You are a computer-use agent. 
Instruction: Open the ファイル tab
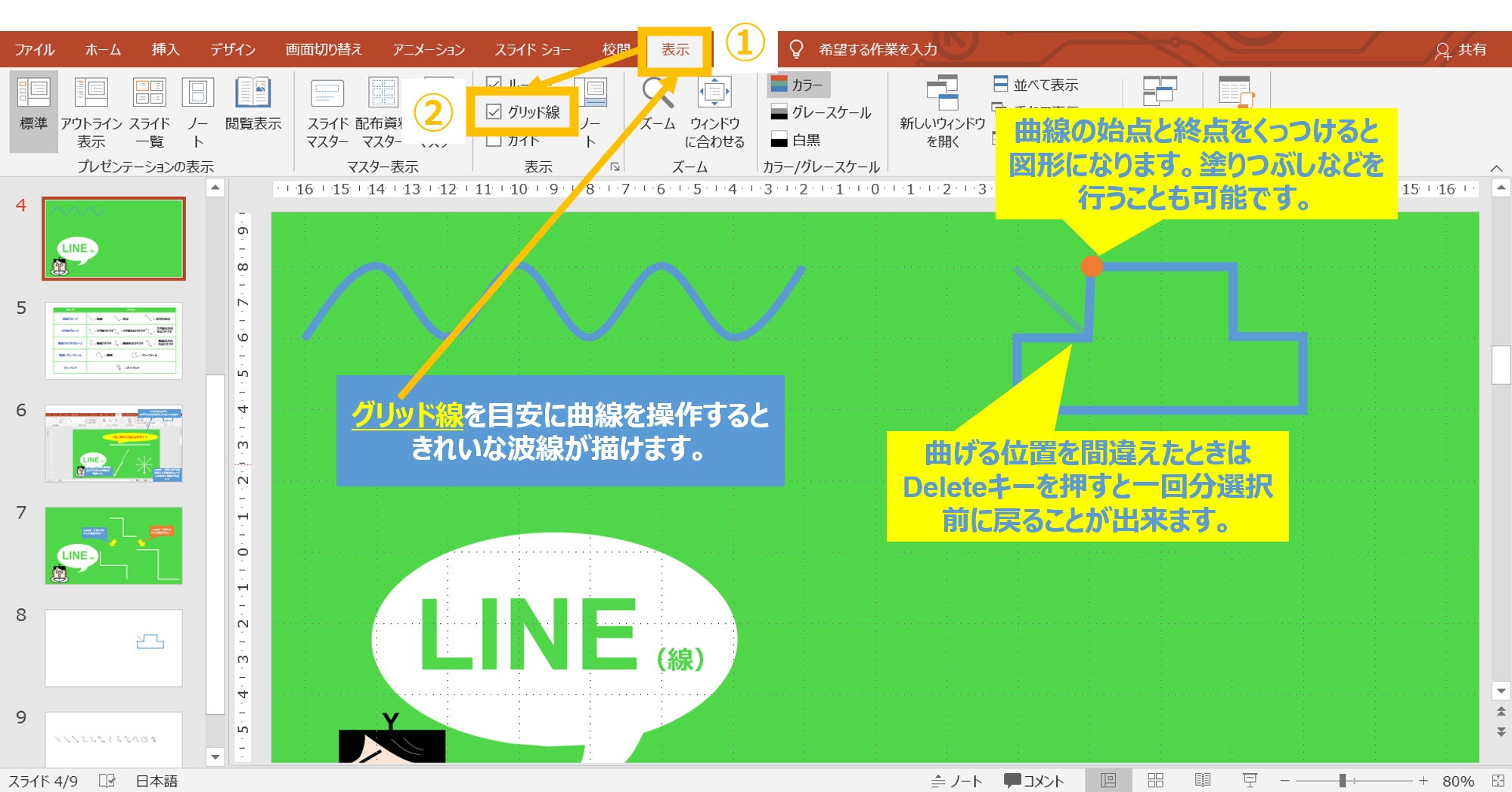[x=35, y=50]
